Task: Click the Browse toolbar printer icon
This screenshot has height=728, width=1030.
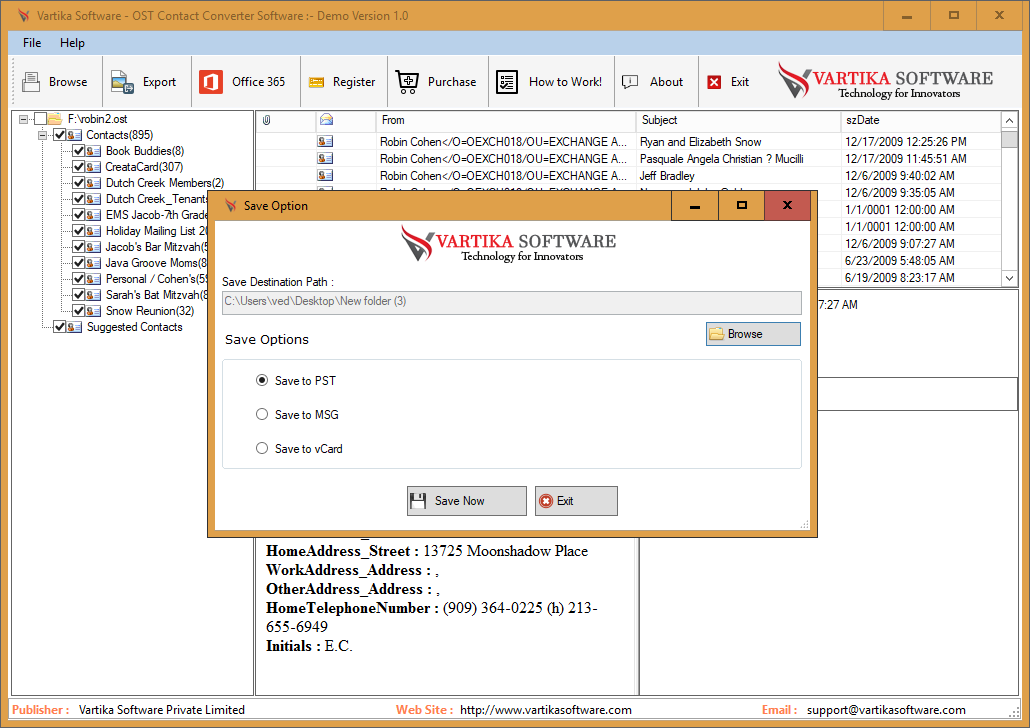Action: [x=31, y=81]
